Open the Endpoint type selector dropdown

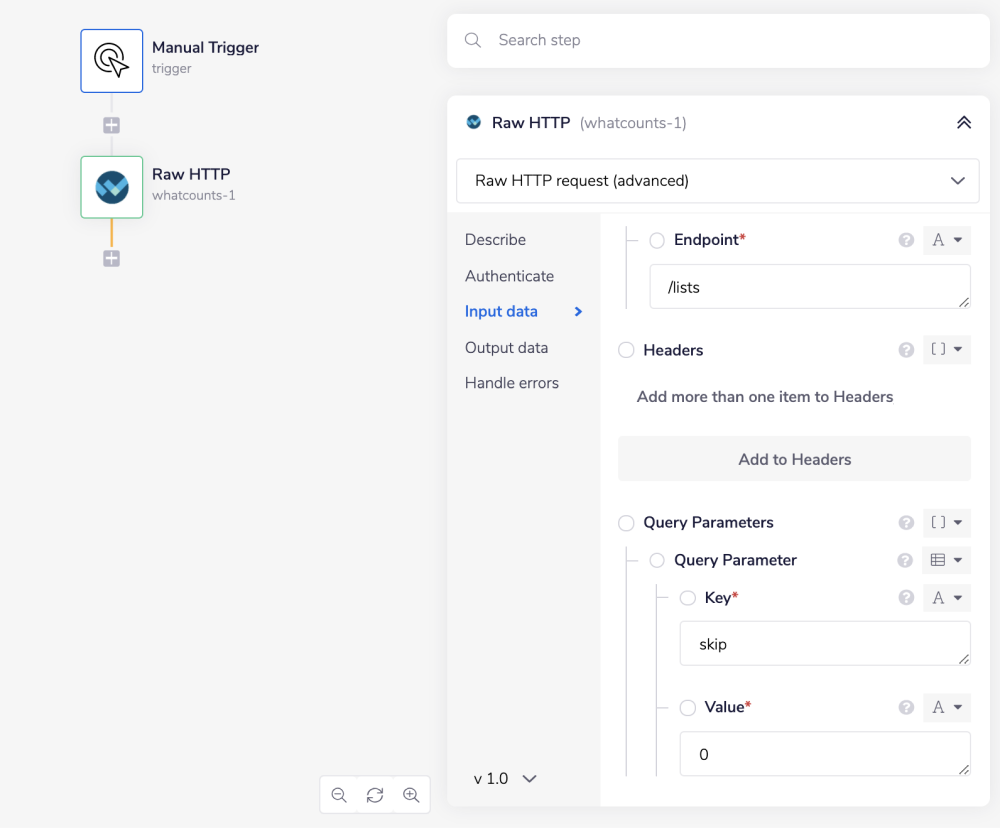[x=946, y=240]
